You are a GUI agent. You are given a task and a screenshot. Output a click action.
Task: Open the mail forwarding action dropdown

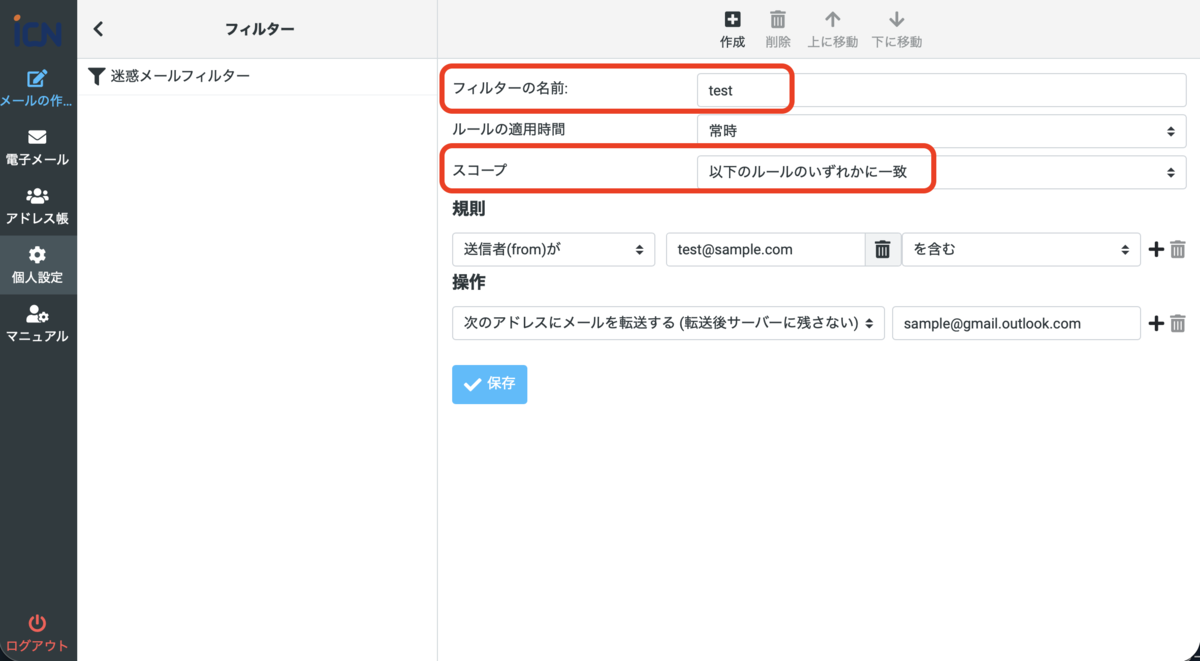coord(666,323)
